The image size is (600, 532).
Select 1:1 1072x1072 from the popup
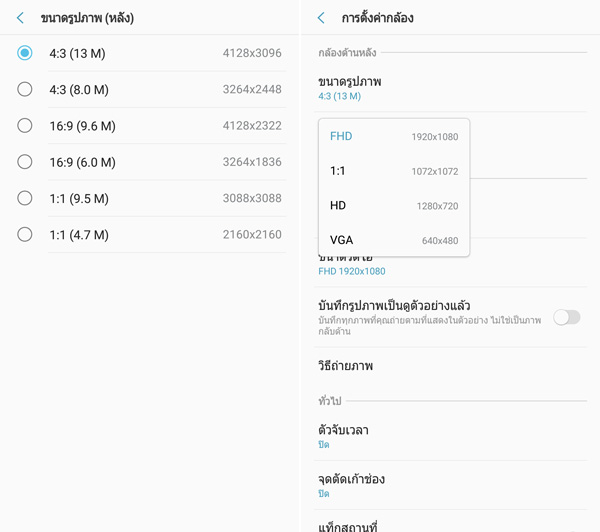coord(393,171)
